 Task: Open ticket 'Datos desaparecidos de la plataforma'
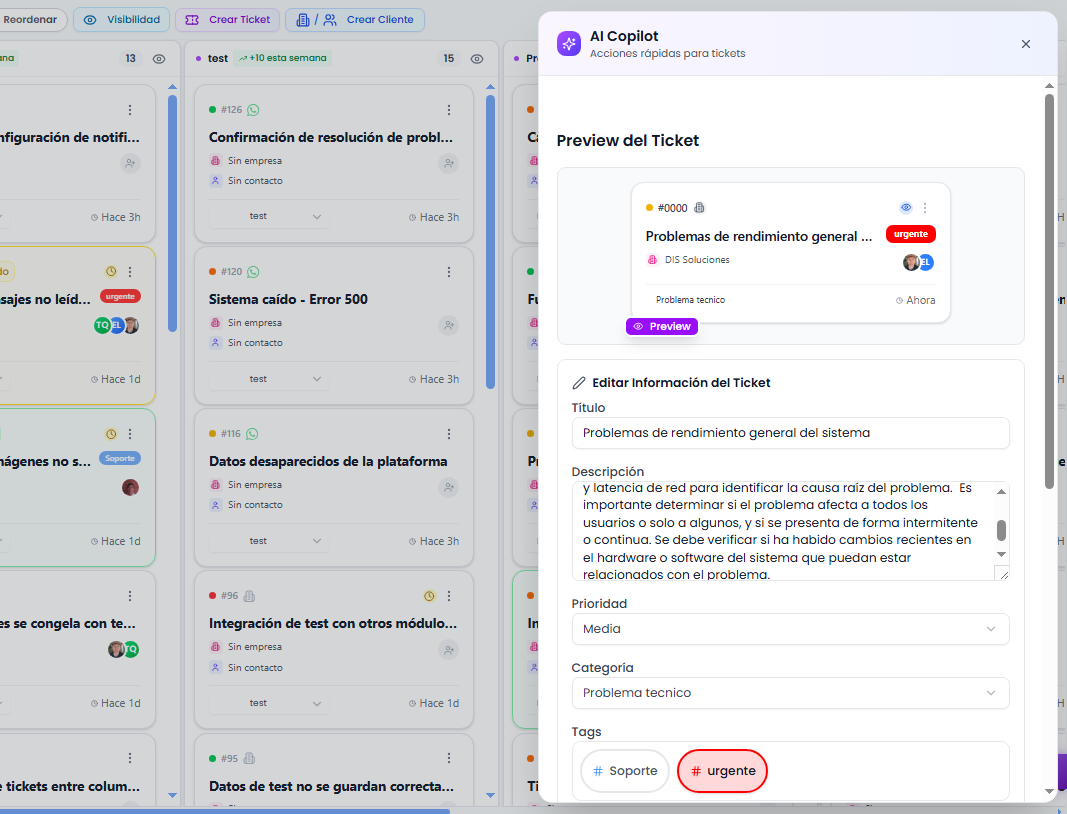tap(328, 461)
